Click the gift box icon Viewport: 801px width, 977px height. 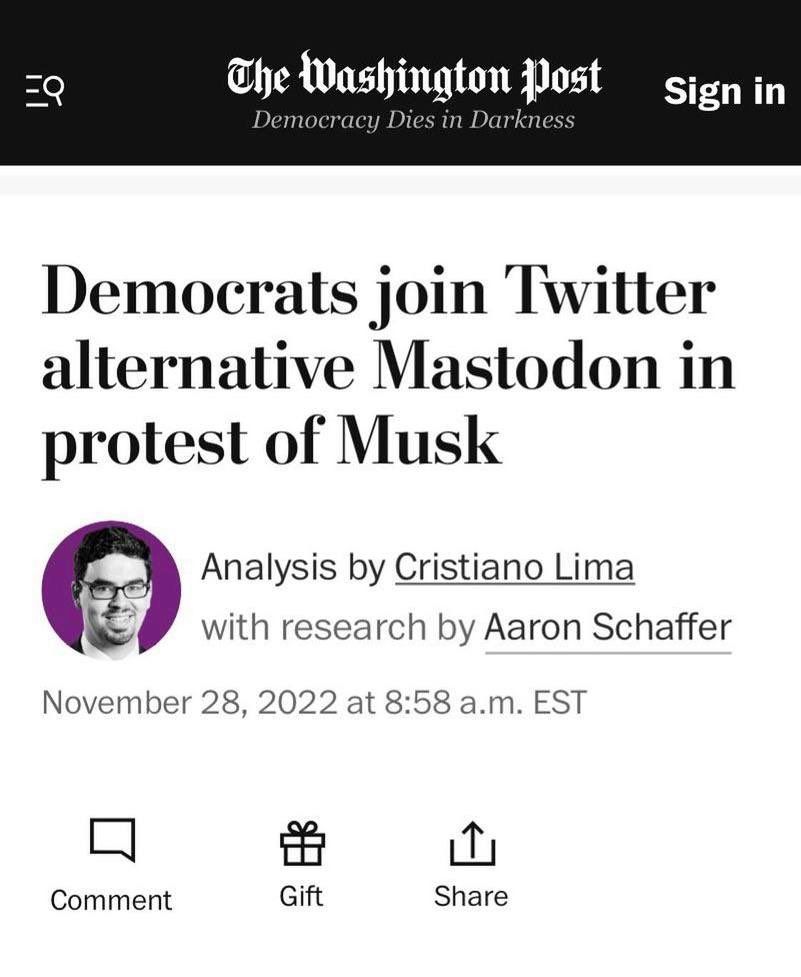301,841
